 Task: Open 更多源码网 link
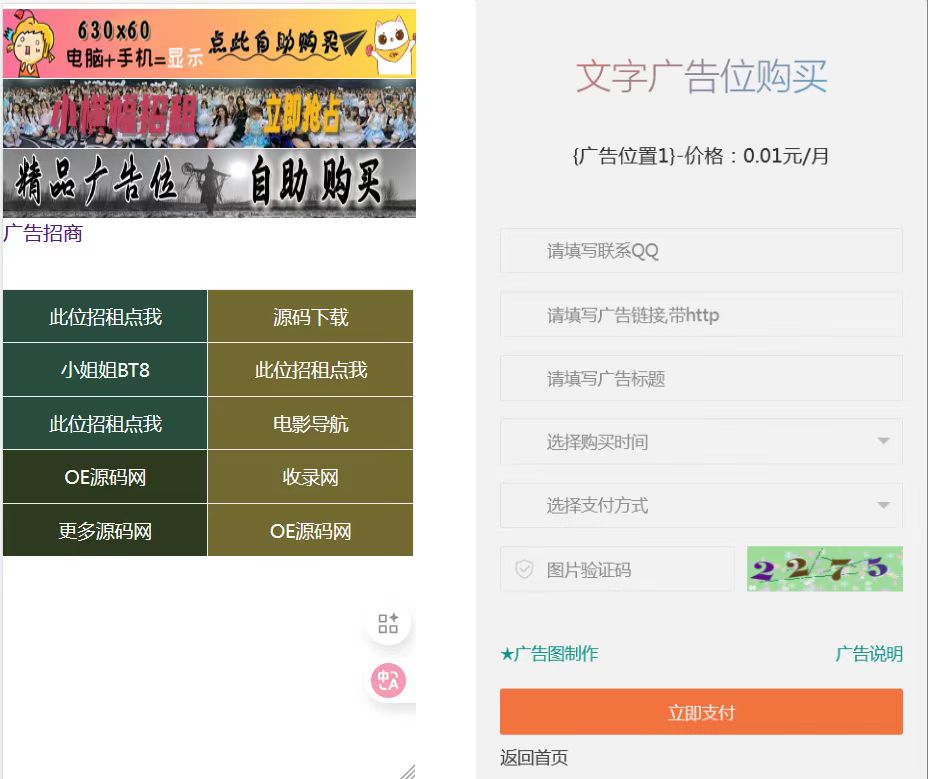click(105, 530)
